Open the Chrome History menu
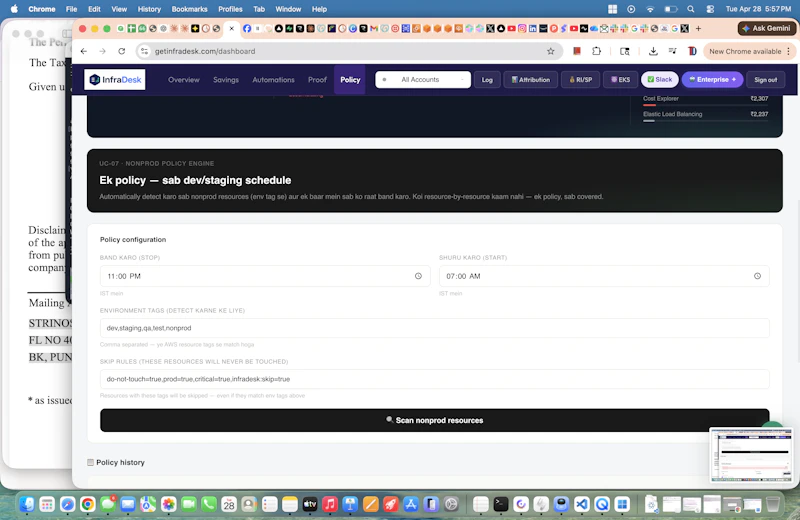 click(149, 9)
